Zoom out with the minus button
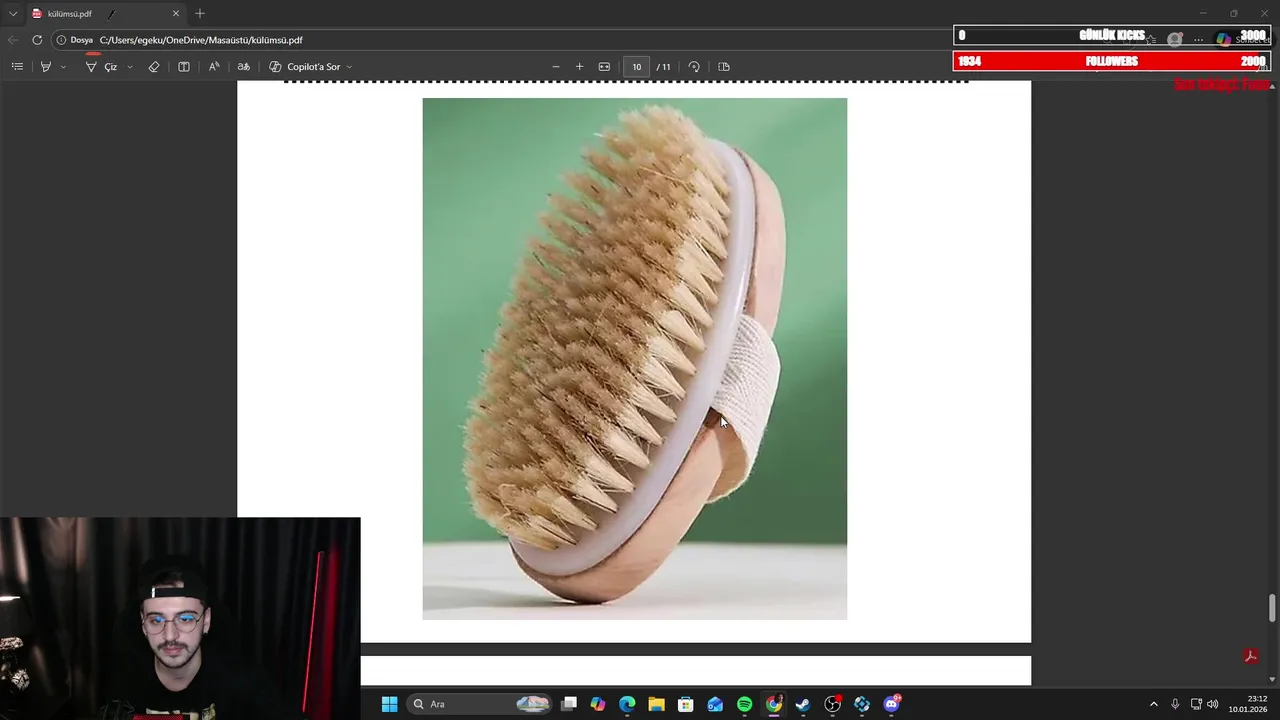 pyautogui.click(x=556, y=67)
